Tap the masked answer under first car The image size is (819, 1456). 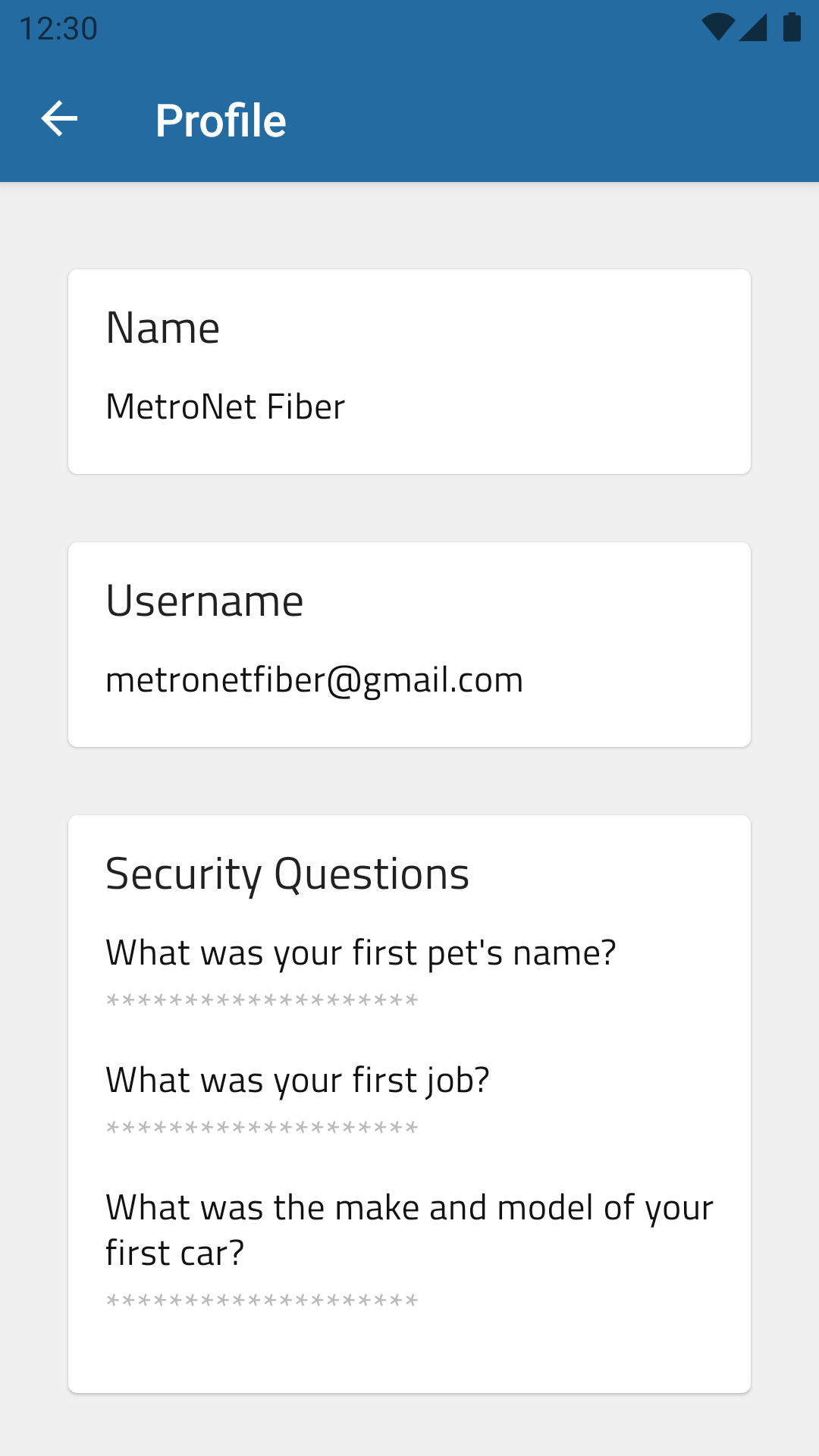click(262, 1301)
